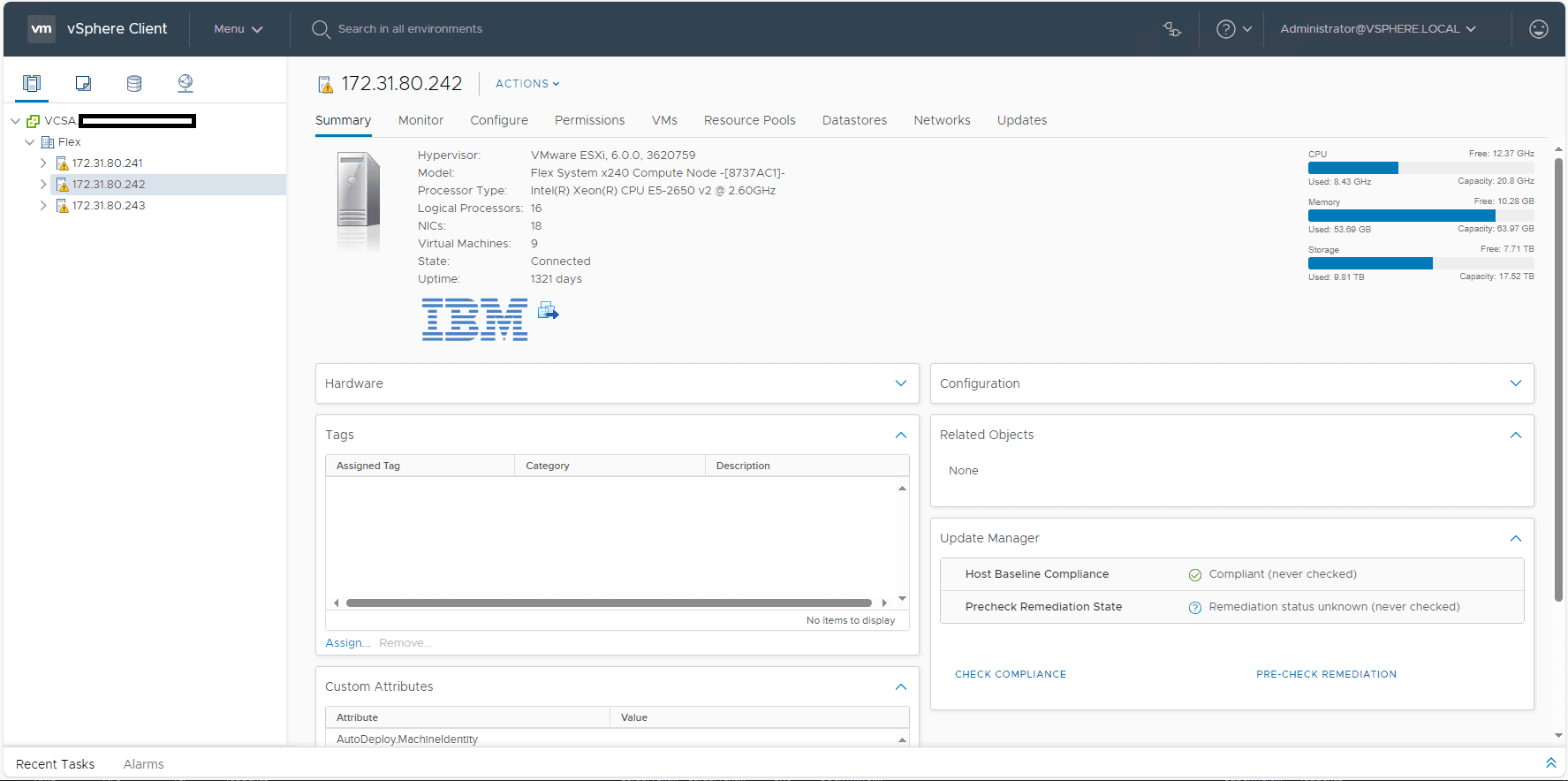Click the plug-in connection status icon
The image size is (1568, 781).
1172,29
